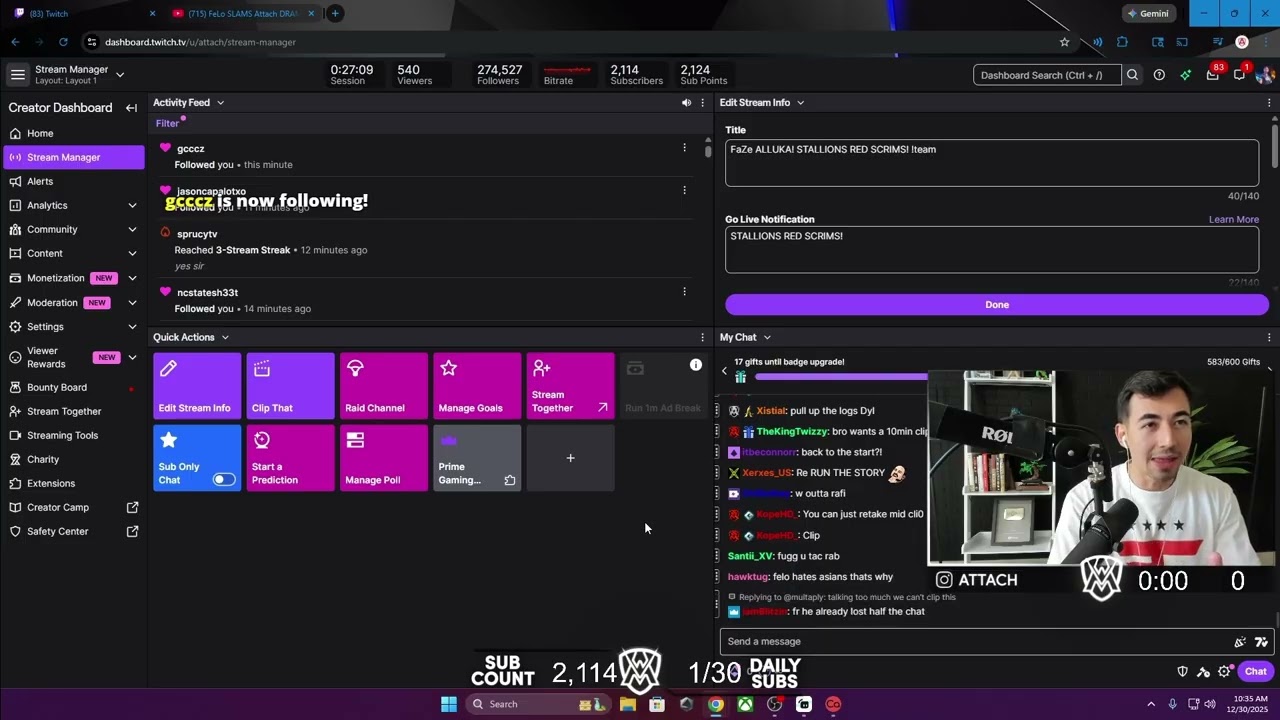Click the Dashboard Search input box
The width and height of the screenshot is (1280, 720).
click(1047, 75)
